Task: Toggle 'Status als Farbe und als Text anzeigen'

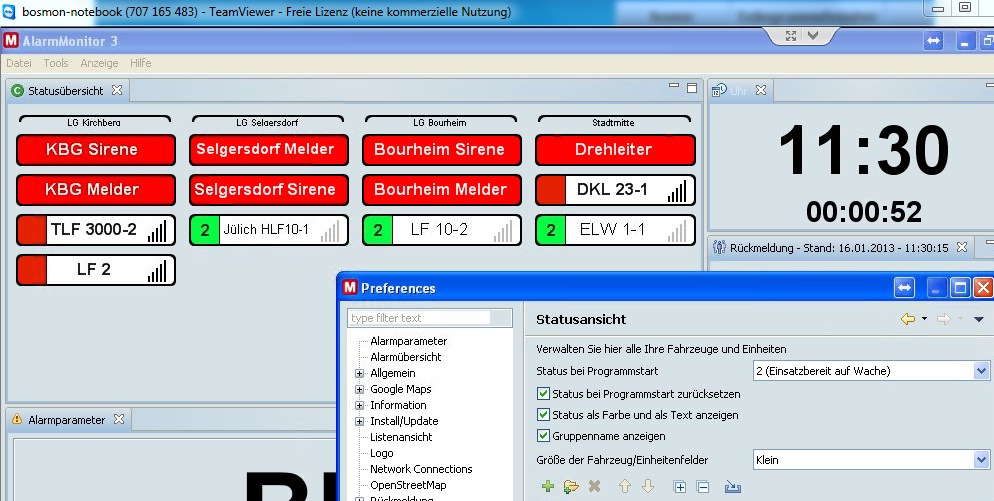Action: pyautogui.click(x=544, y=415)
